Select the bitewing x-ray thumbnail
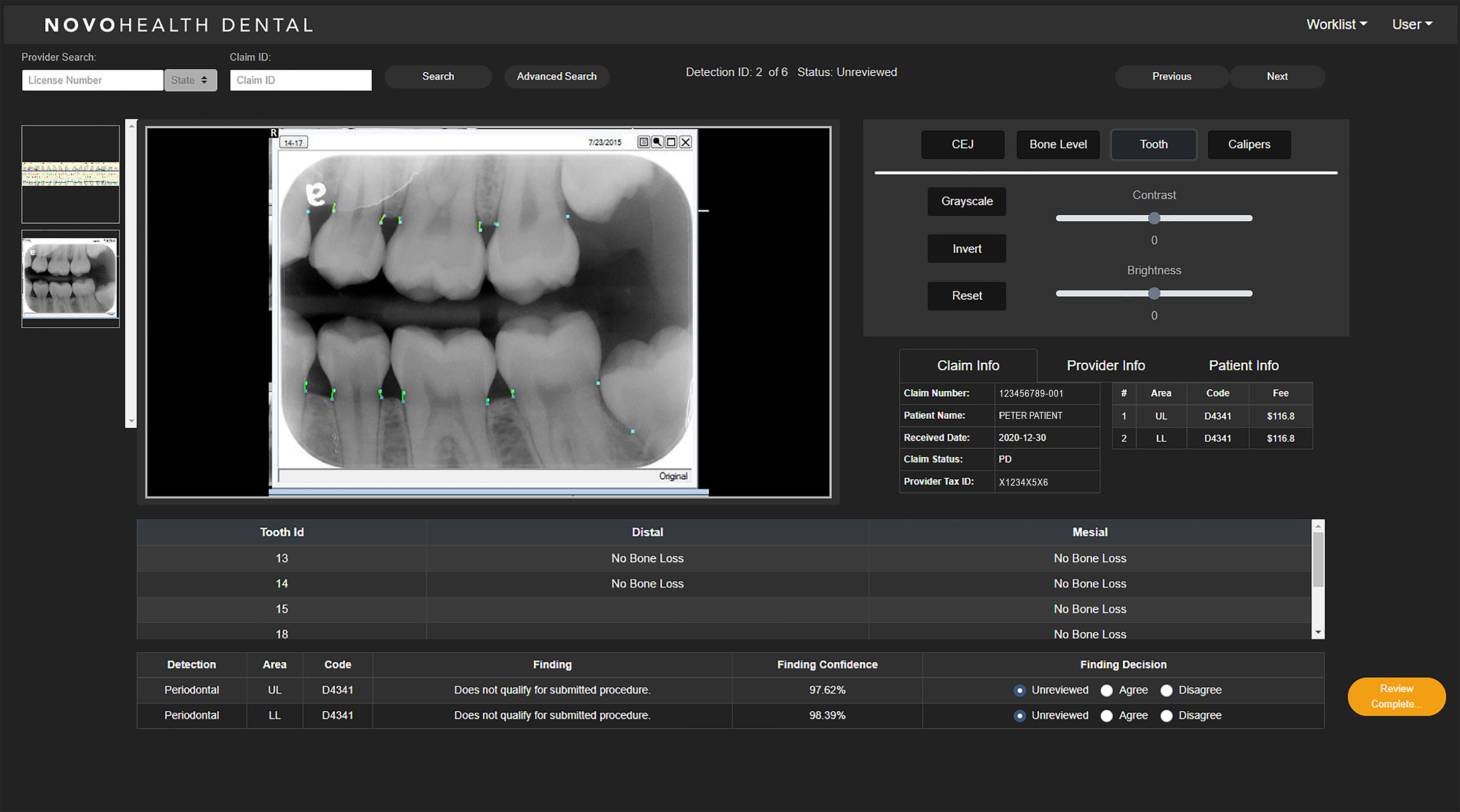1460x812 pixels. point(70,279)
